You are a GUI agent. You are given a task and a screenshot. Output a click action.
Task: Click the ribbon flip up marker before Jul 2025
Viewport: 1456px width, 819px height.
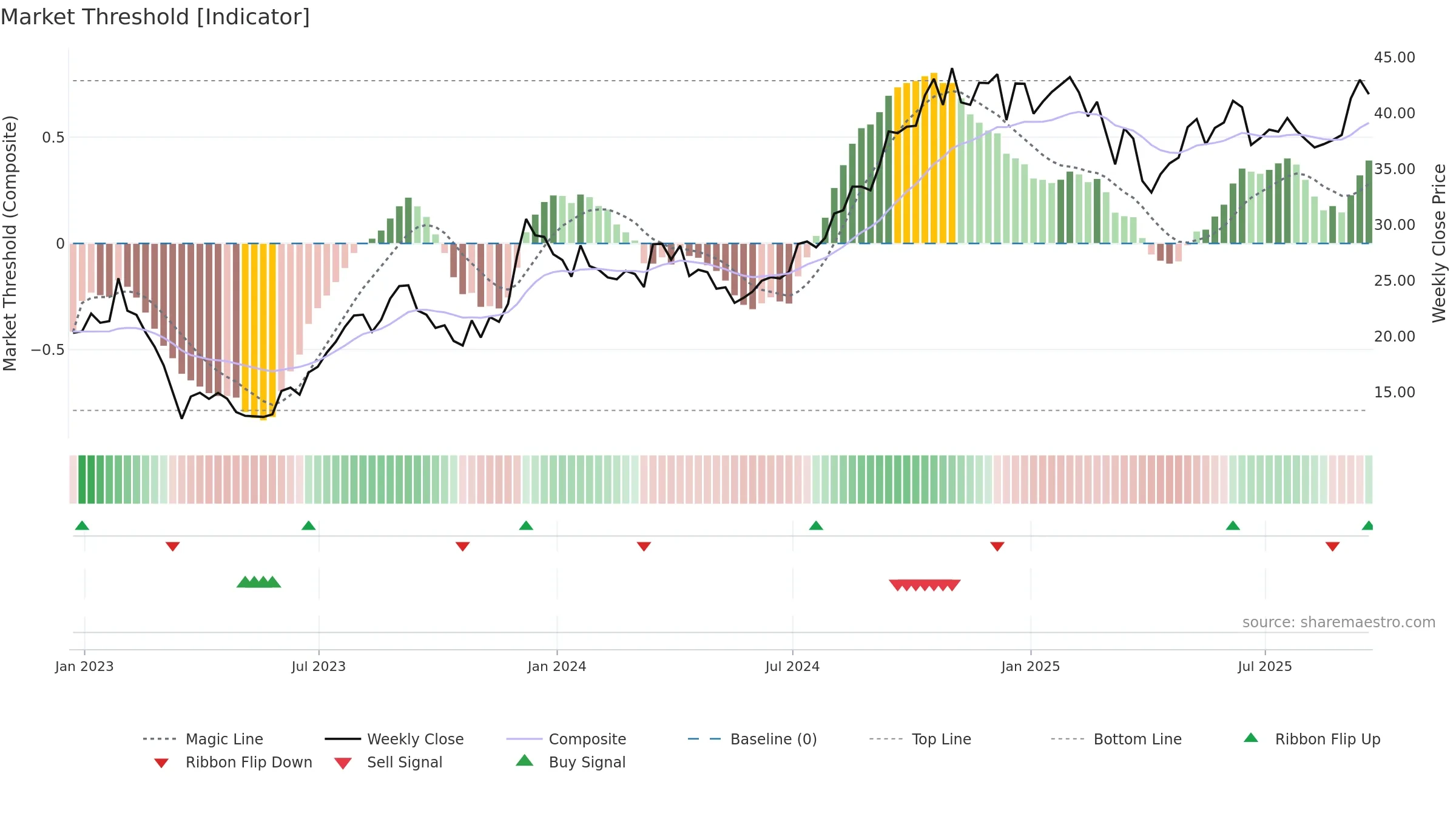click(x=1233, y=525)
